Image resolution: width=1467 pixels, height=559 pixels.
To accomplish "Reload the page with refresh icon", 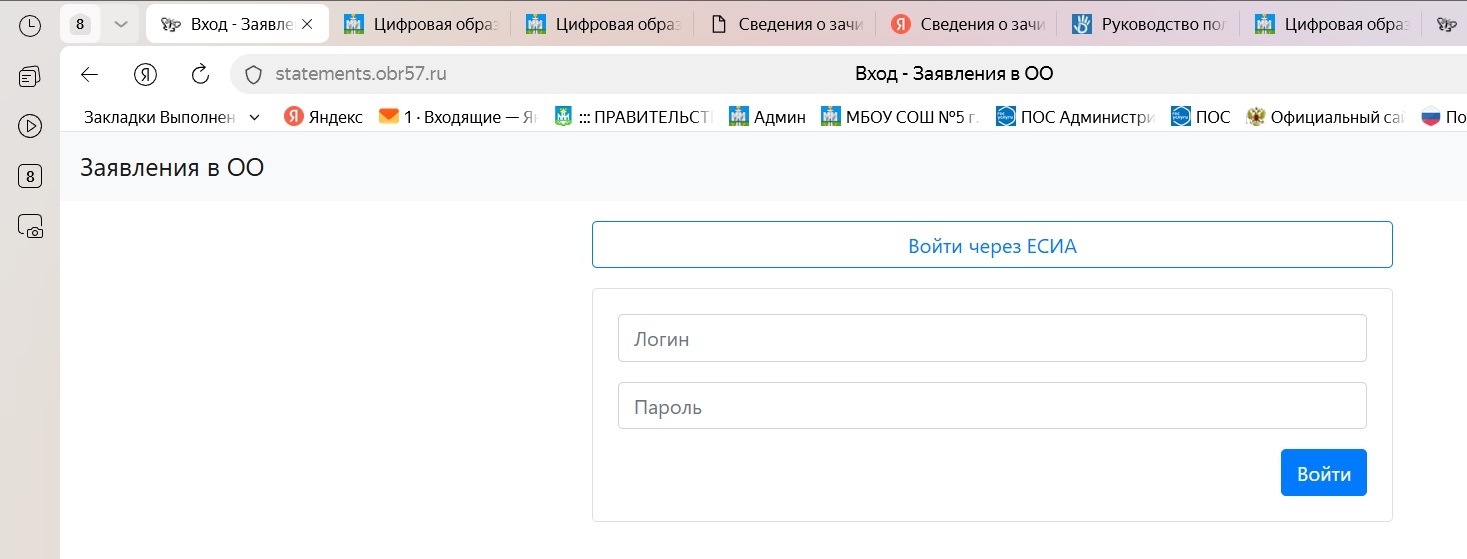I will tap(200, 74).
